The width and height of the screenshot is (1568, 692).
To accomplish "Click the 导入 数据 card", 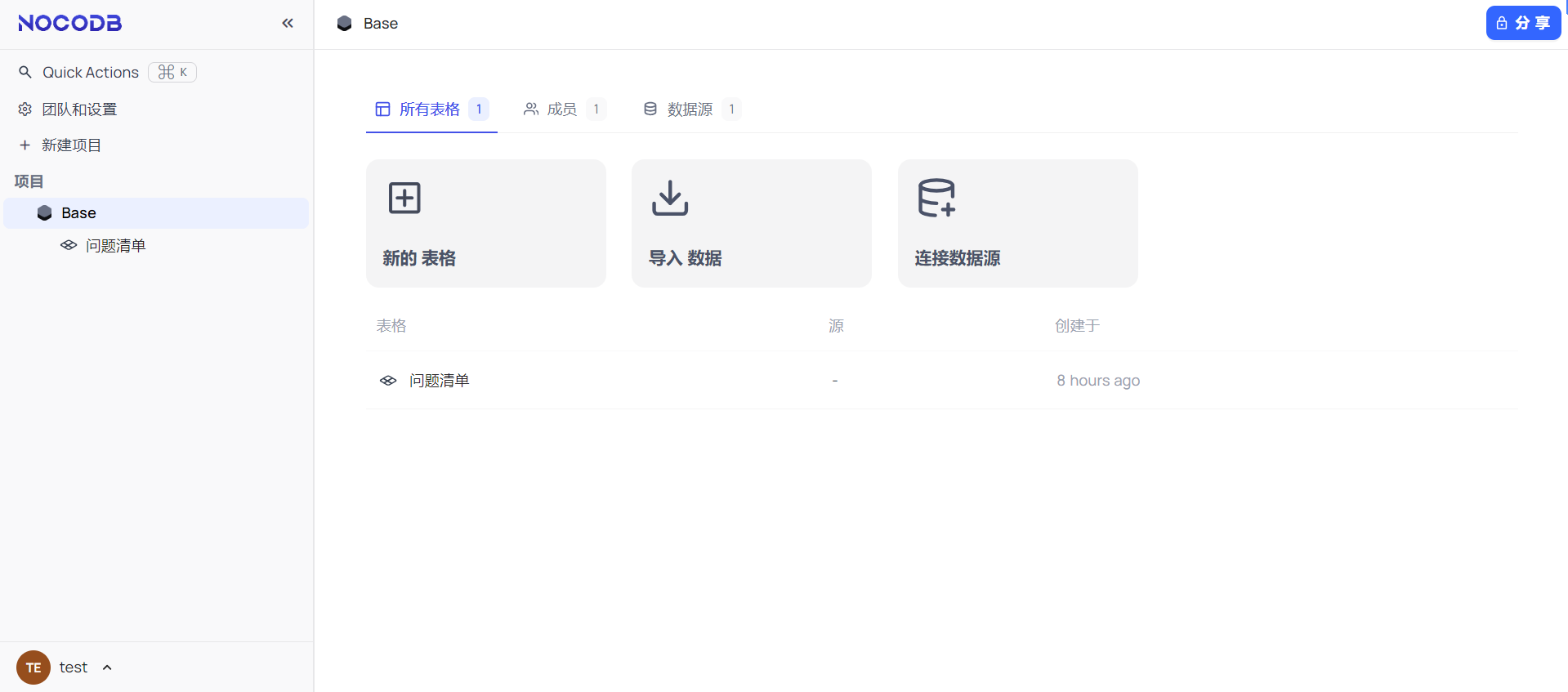I will 752,223.
